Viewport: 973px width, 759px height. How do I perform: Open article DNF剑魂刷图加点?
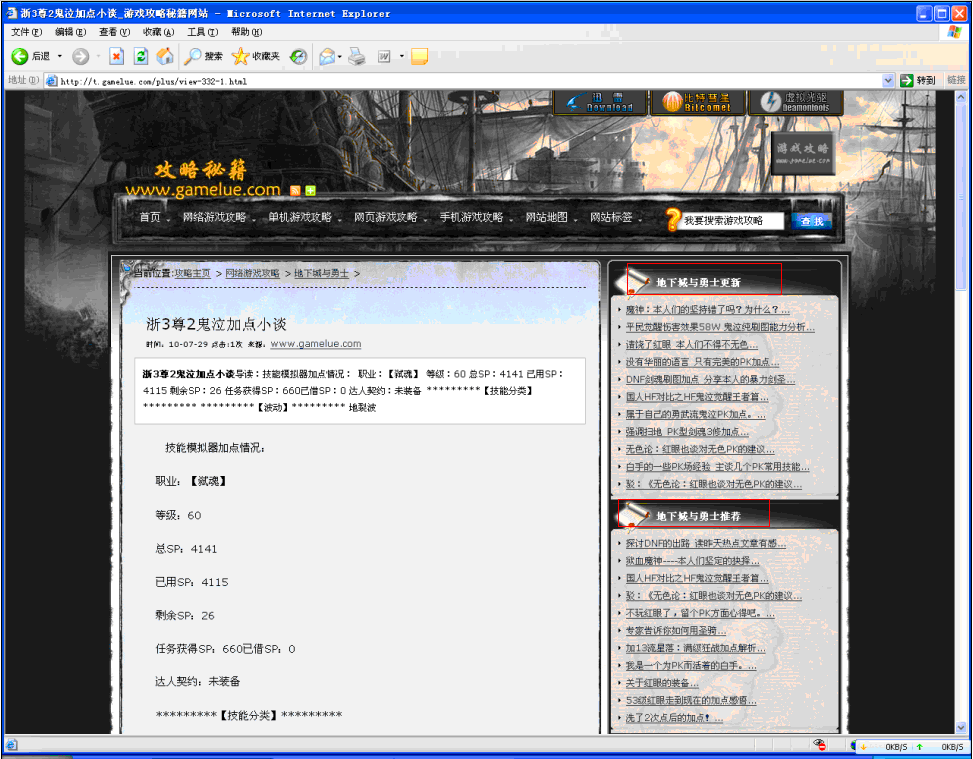(710, 379)
